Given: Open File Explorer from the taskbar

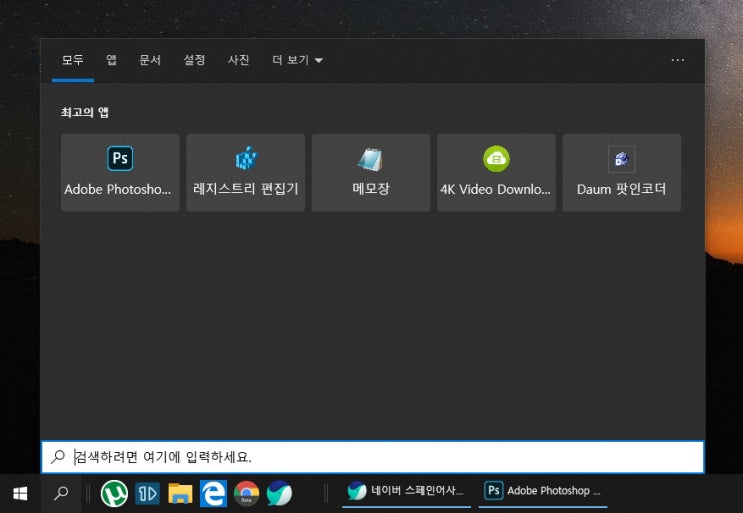Looking at the screenshot, I should (x=180, y=494).
